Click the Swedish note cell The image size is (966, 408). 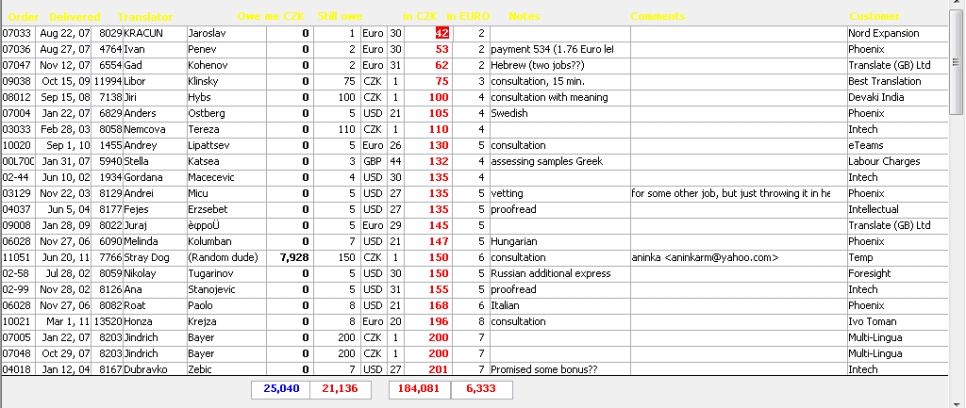click(560, 113)
